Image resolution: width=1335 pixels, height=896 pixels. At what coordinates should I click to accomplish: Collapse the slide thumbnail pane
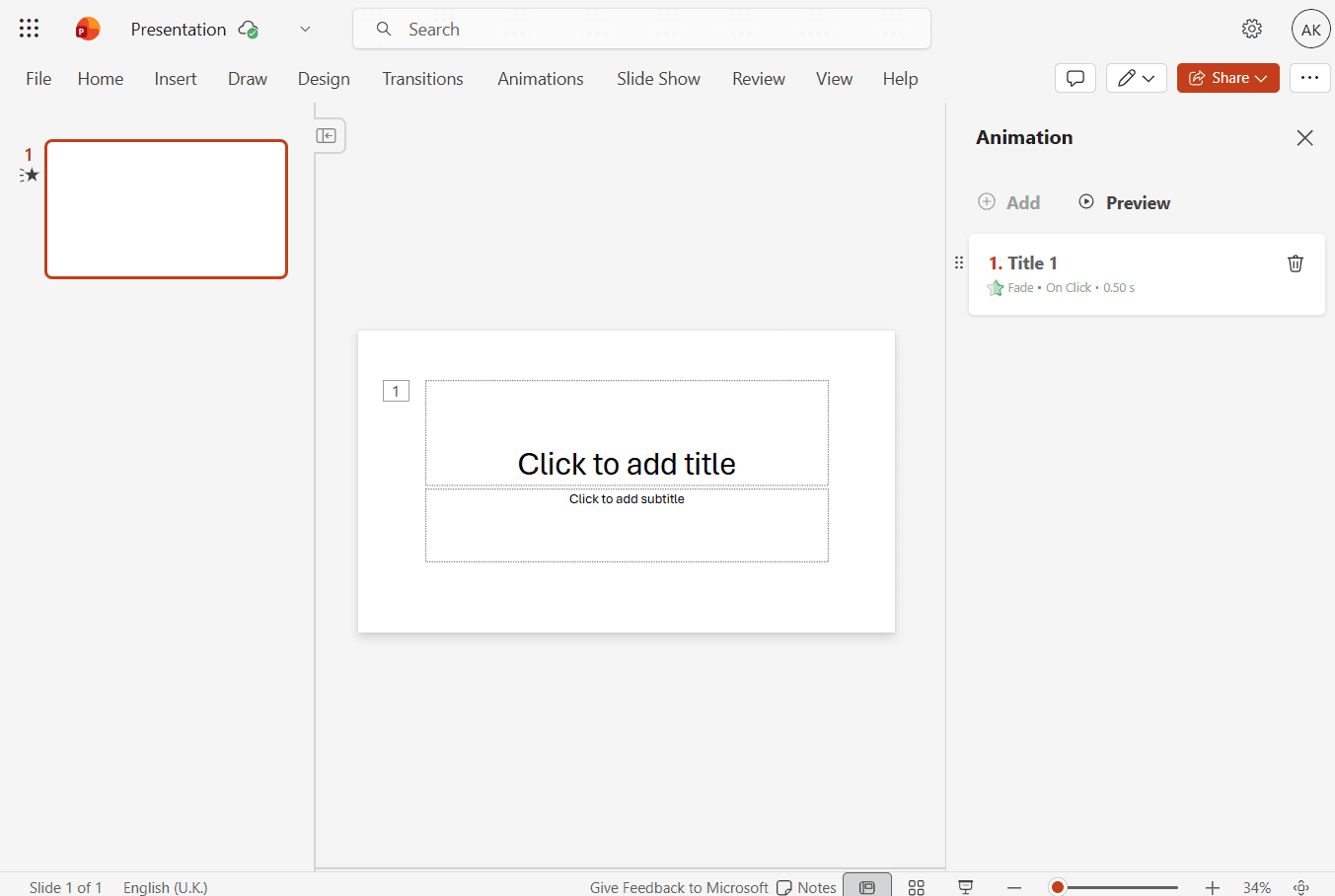327,136
